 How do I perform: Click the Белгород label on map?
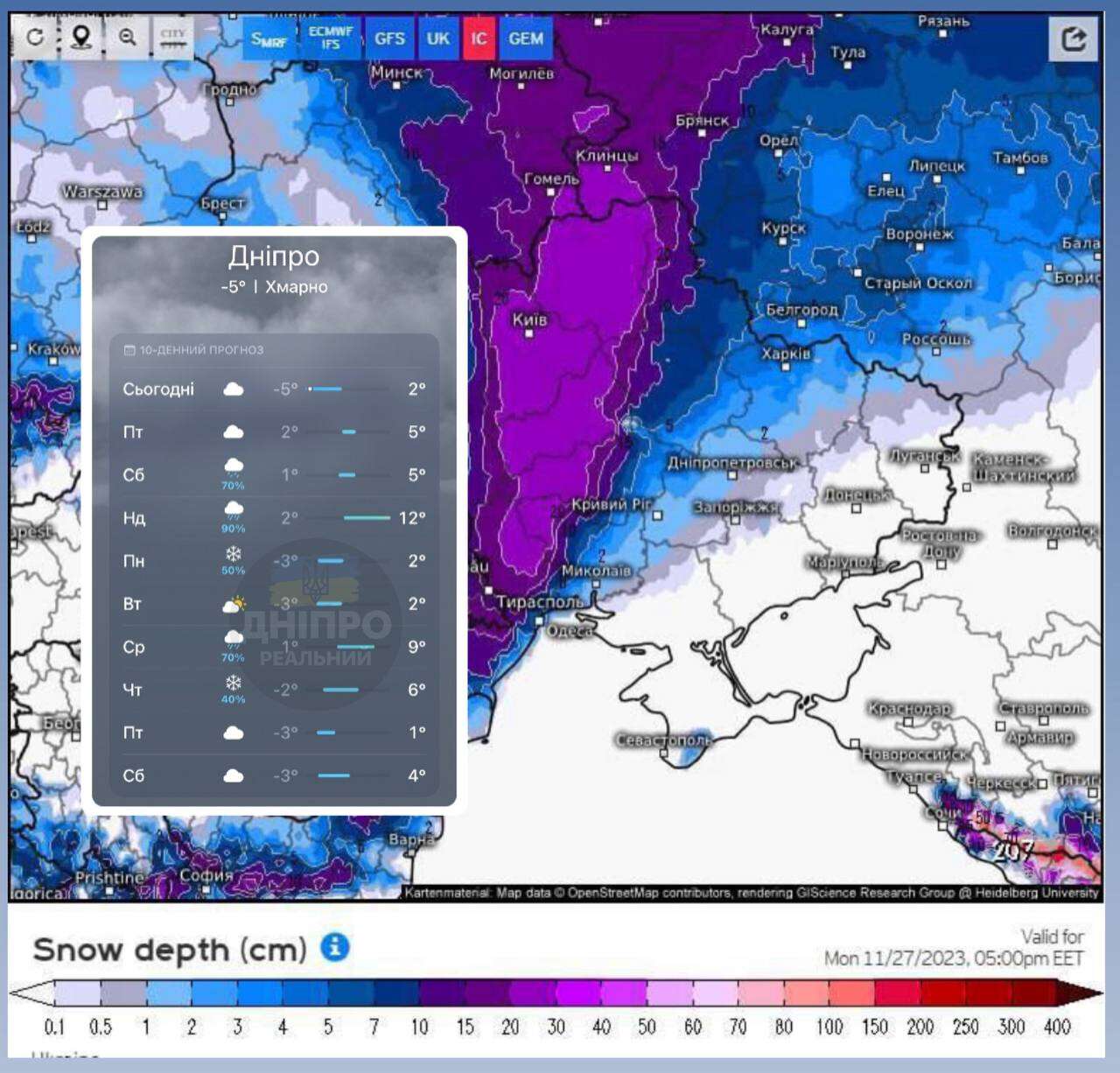pyautogui.click(x=801, y=310)
